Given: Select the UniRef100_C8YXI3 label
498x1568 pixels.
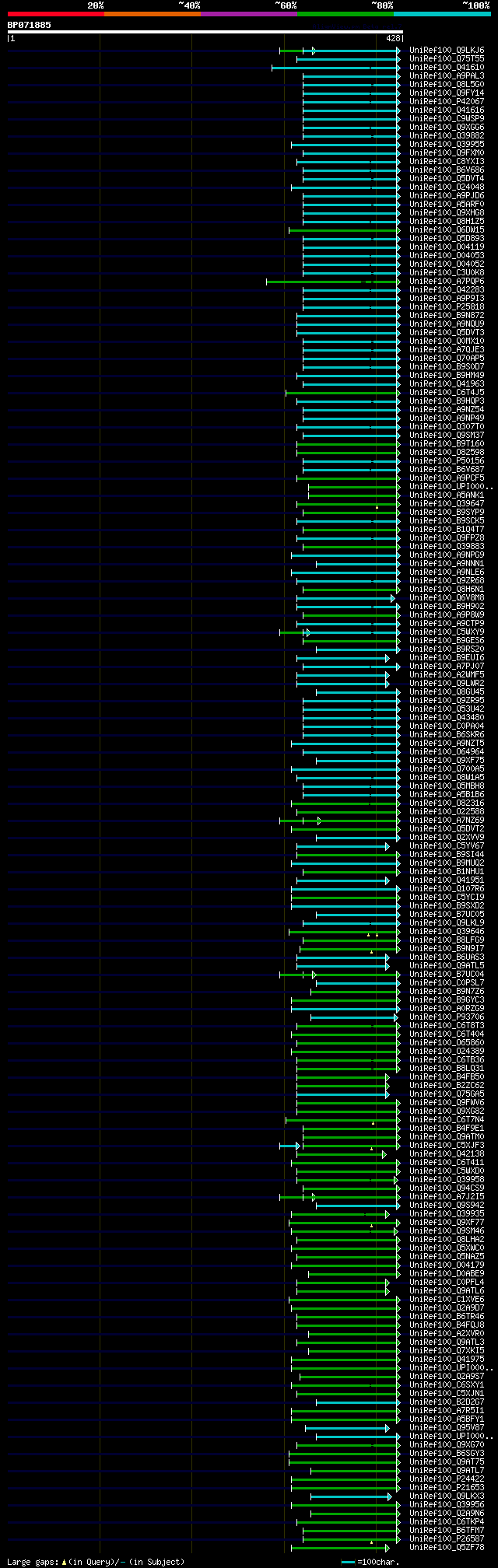Looking at the screenshot, I should click(x=447, y=161).
